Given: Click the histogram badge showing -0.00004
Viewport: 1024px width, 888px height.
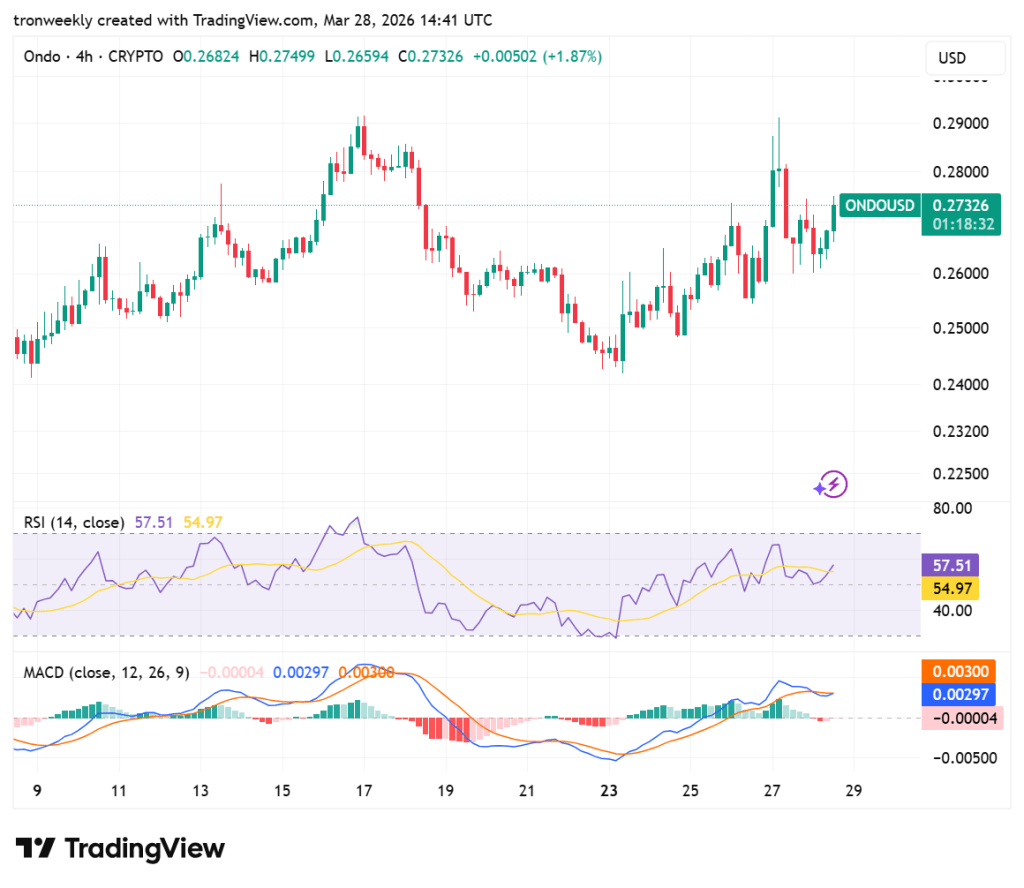Looking at the screenshot, I should click(x=962, y=717).
